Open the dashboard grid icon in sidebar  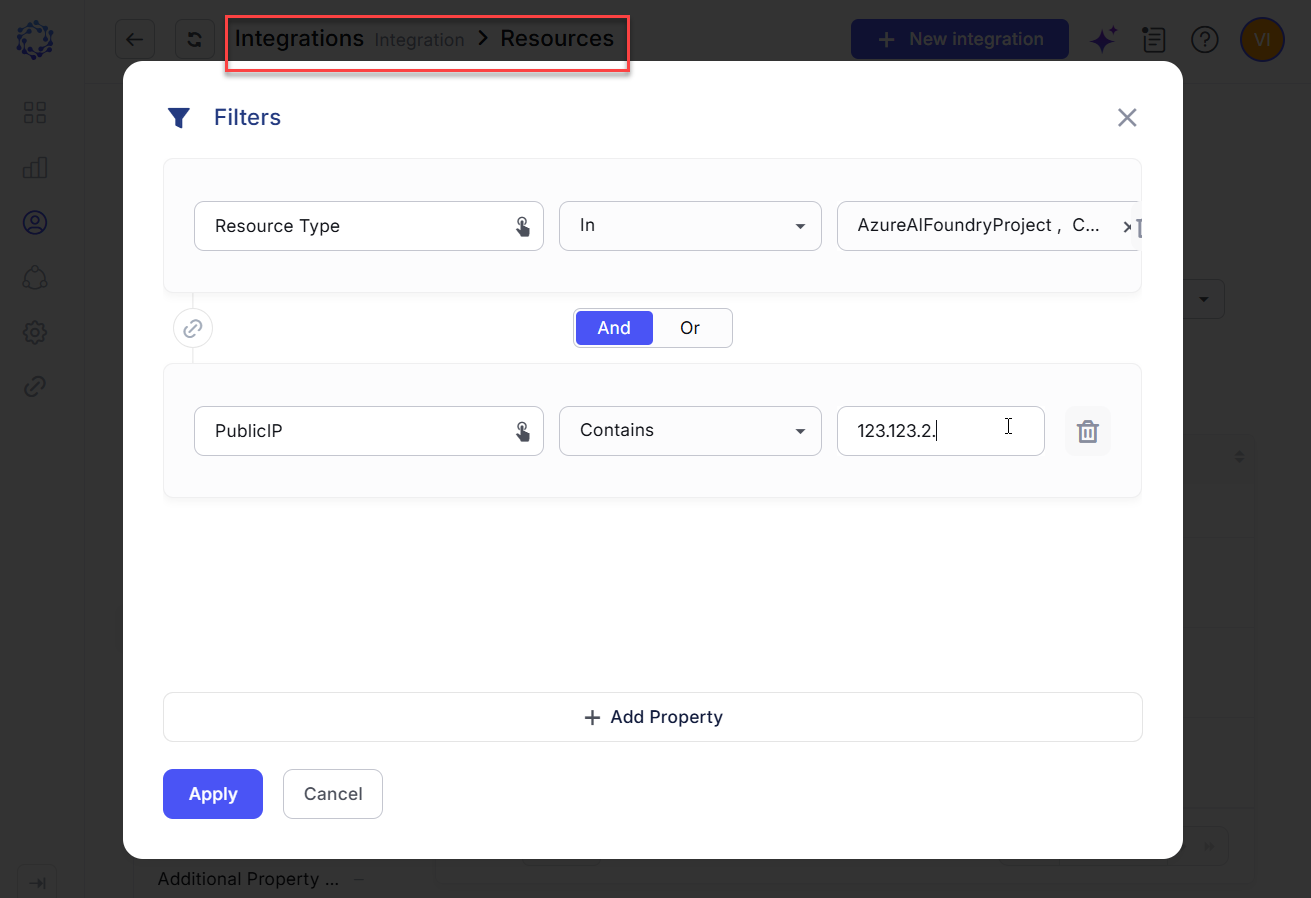tap(35, 112)
